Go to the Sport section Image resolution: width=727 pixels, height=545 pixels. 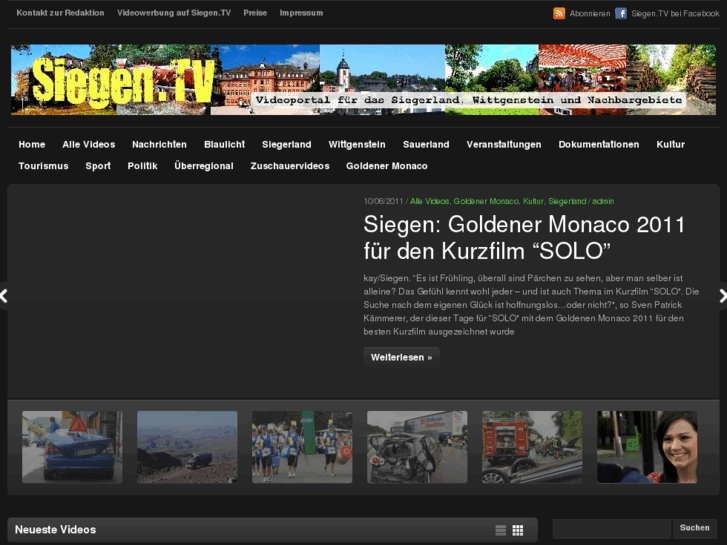click(98, 166)
